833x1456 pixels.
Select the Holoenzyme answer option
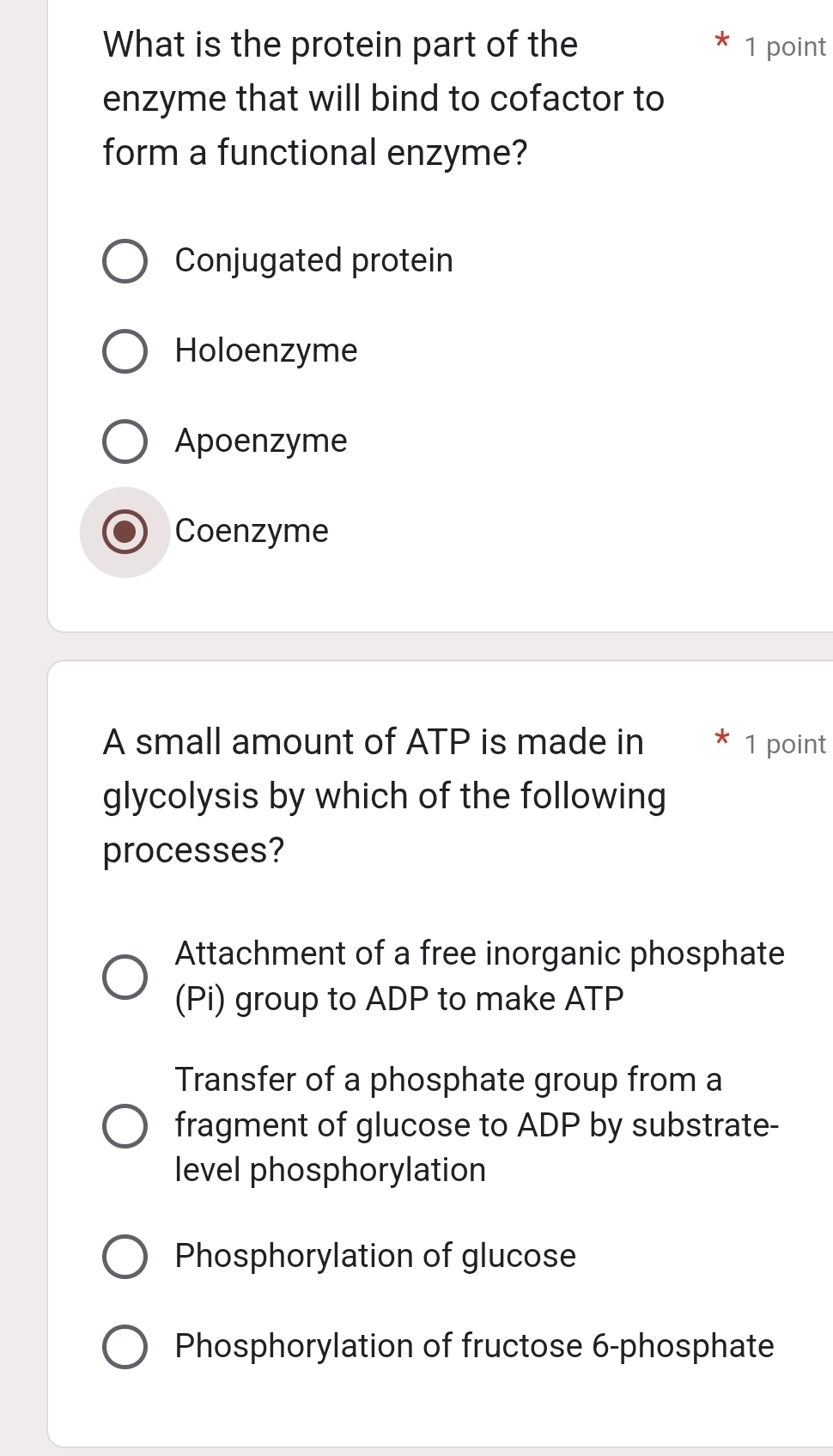125,350
